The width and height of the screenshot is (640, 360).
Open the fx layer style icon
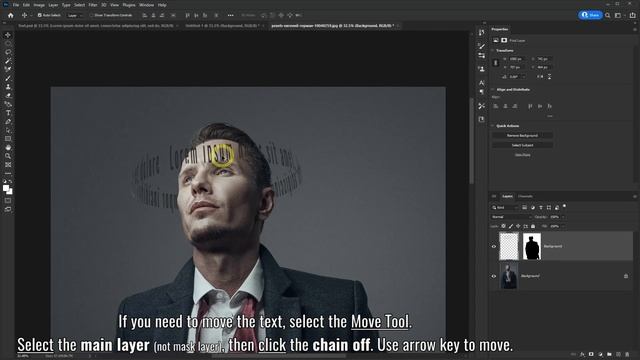point(582,354)
